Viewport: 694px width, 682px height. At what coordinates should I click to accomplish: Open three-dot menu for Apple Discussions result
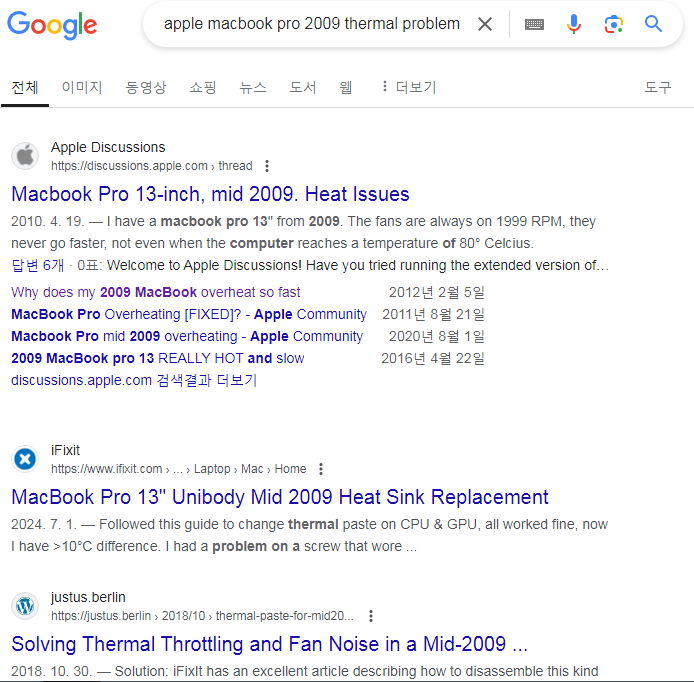[266, 166]
